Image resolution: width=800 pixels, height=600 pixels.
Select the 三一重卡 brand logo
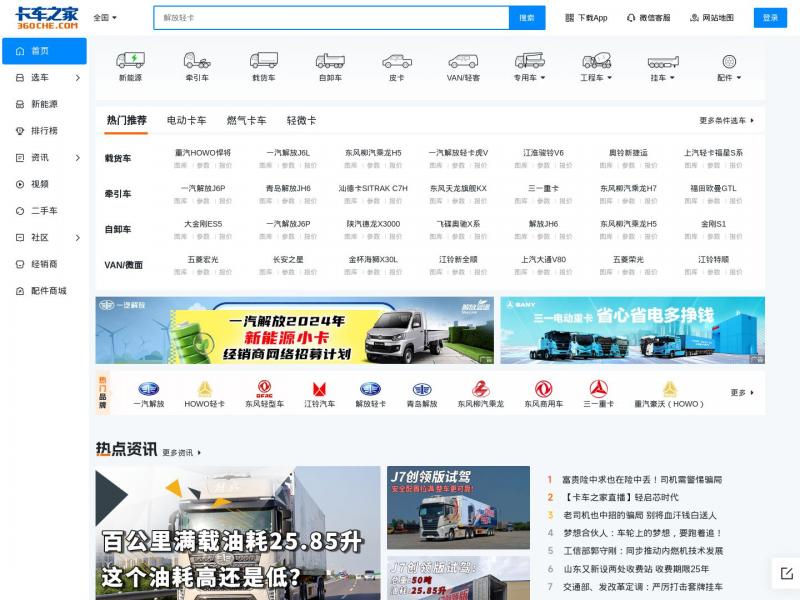[598, 389]
